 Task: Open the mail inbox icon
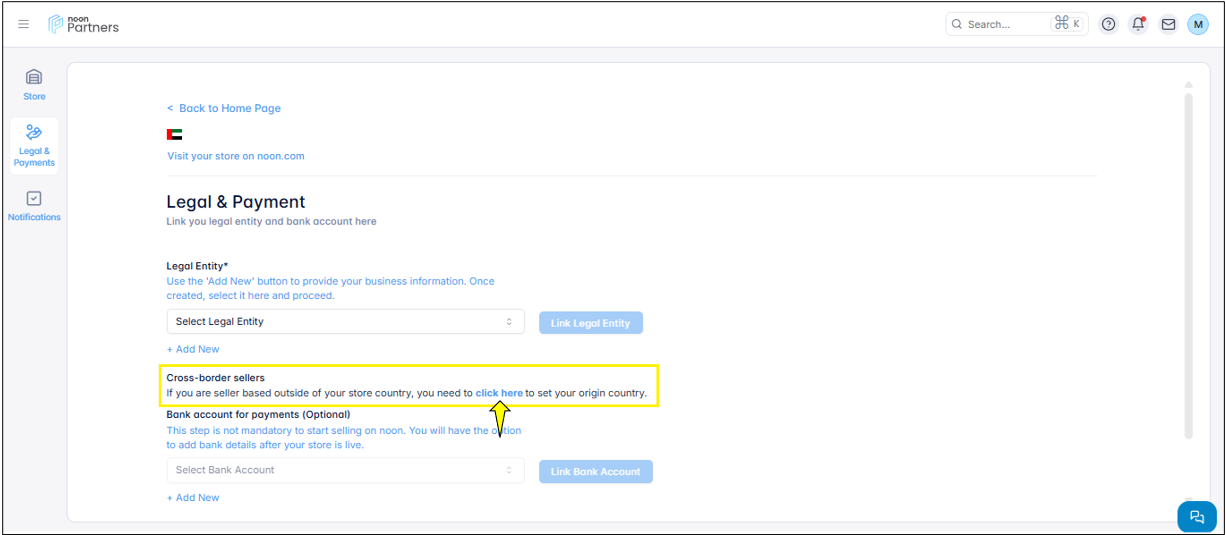pyautogui.click(x=1168, y=24)
